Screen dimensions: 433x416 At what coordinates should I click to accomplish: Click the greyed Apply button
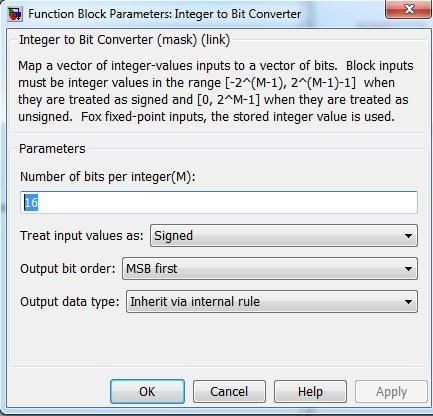pyautogui.click(x=391, y=392)
